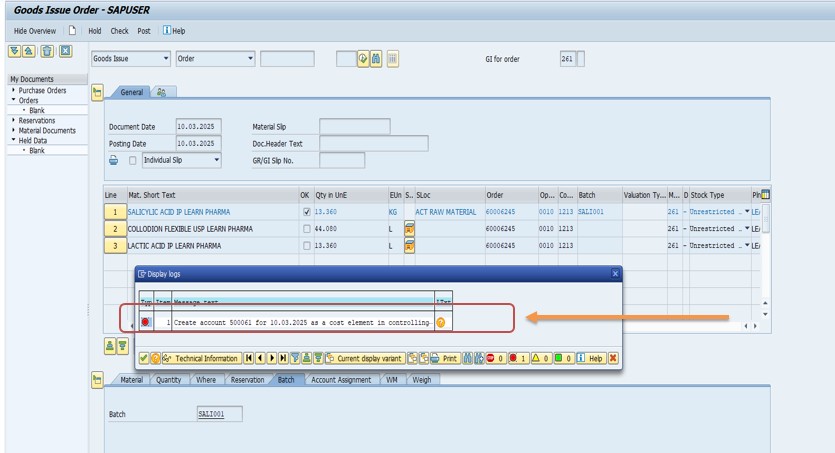Screen dimensions: 835x453
Task: Click the binoculars find icon near order field
Action: coord(376,59)
